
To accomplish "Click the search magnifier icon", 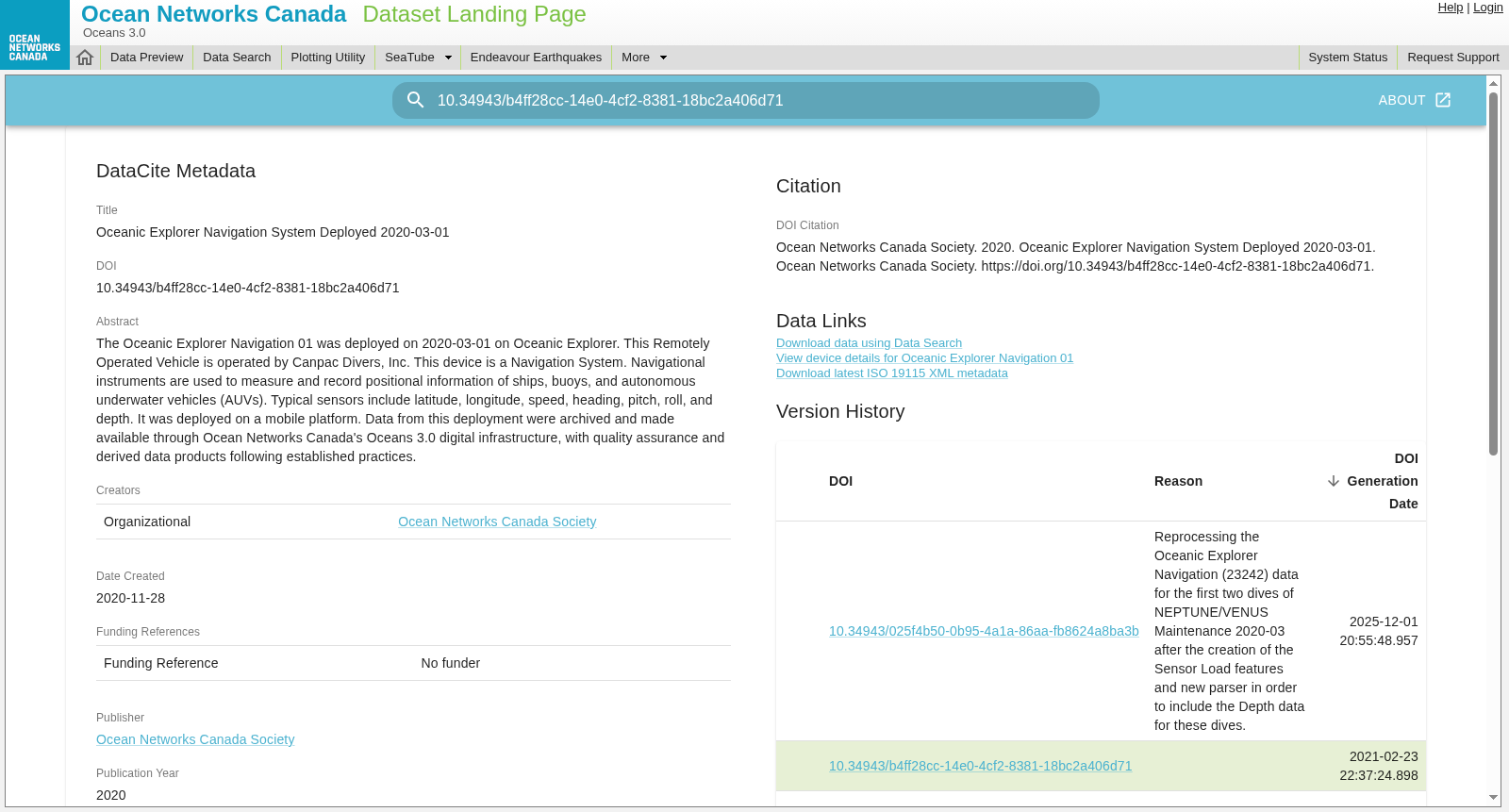I will click(415, 100).
